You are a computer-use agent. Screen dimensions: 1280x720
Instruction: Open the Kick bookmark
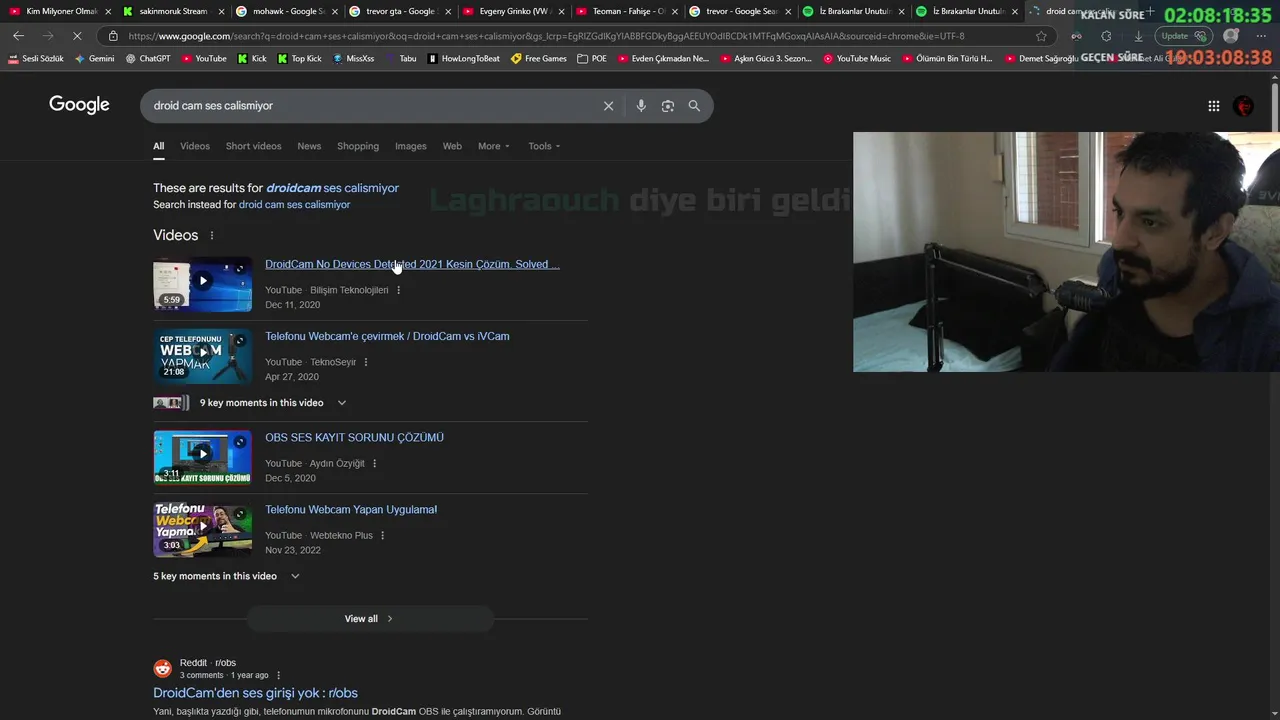click(252, 59)
